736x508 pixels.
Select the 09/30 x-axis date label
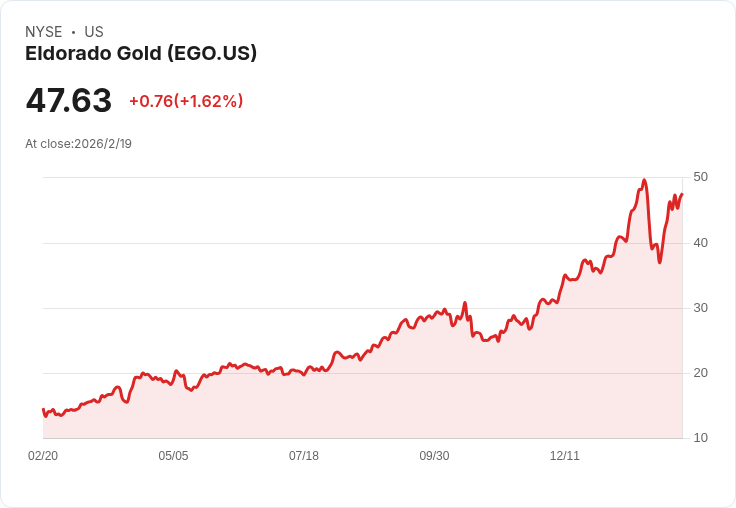tap(434, 455)
